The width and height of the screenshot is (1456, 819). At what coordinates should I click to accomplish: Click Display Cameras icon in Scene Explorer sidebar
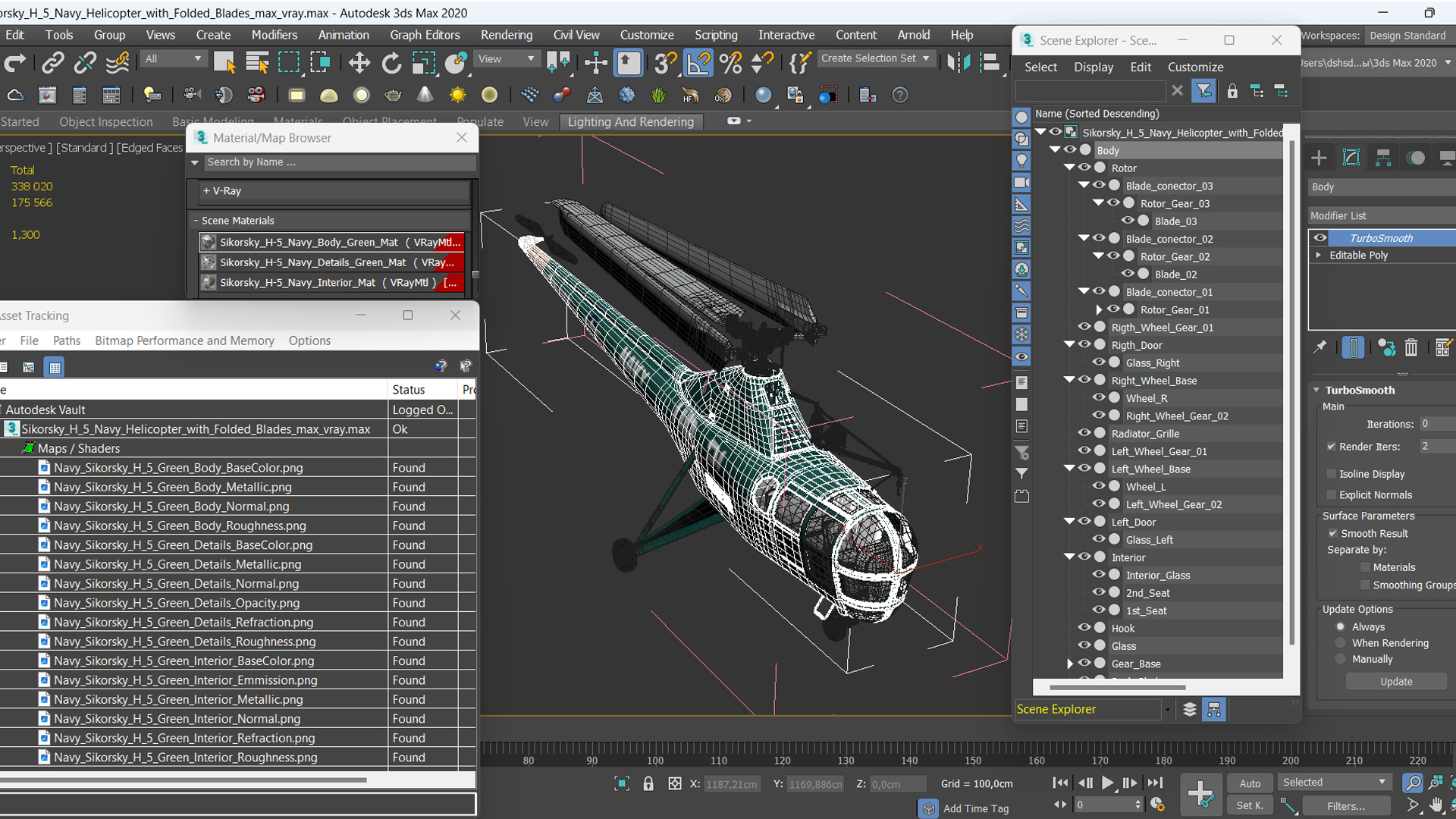[1021, 182]
